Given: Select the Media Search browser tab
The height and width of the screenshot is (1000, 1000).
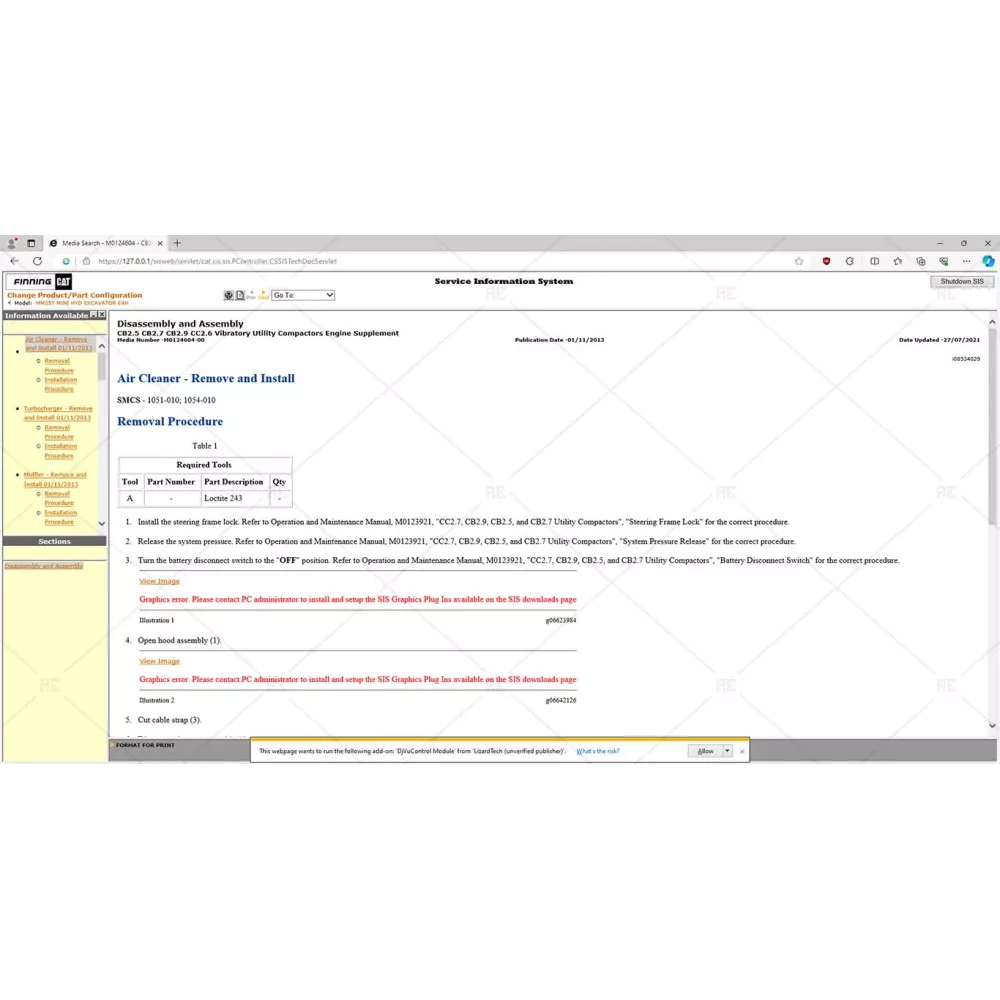Looking at the screenshot, I should 105,243.
